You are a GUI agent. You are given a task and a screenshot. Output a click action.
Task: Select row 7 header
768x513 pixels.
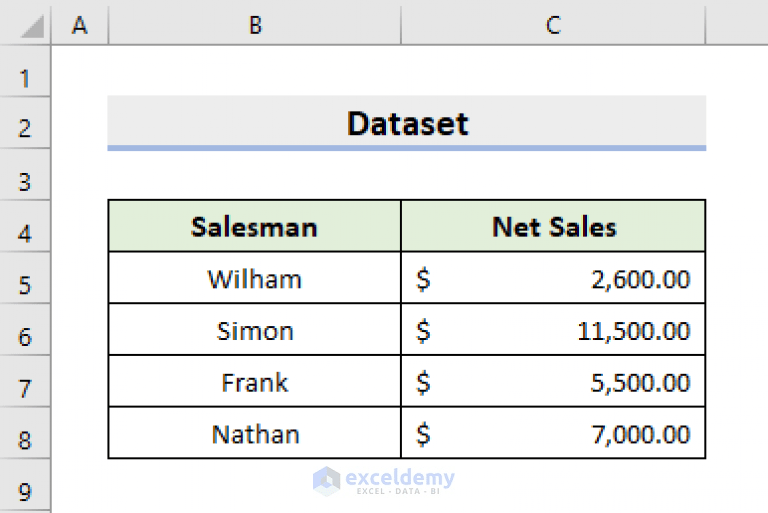click(25, 382)
